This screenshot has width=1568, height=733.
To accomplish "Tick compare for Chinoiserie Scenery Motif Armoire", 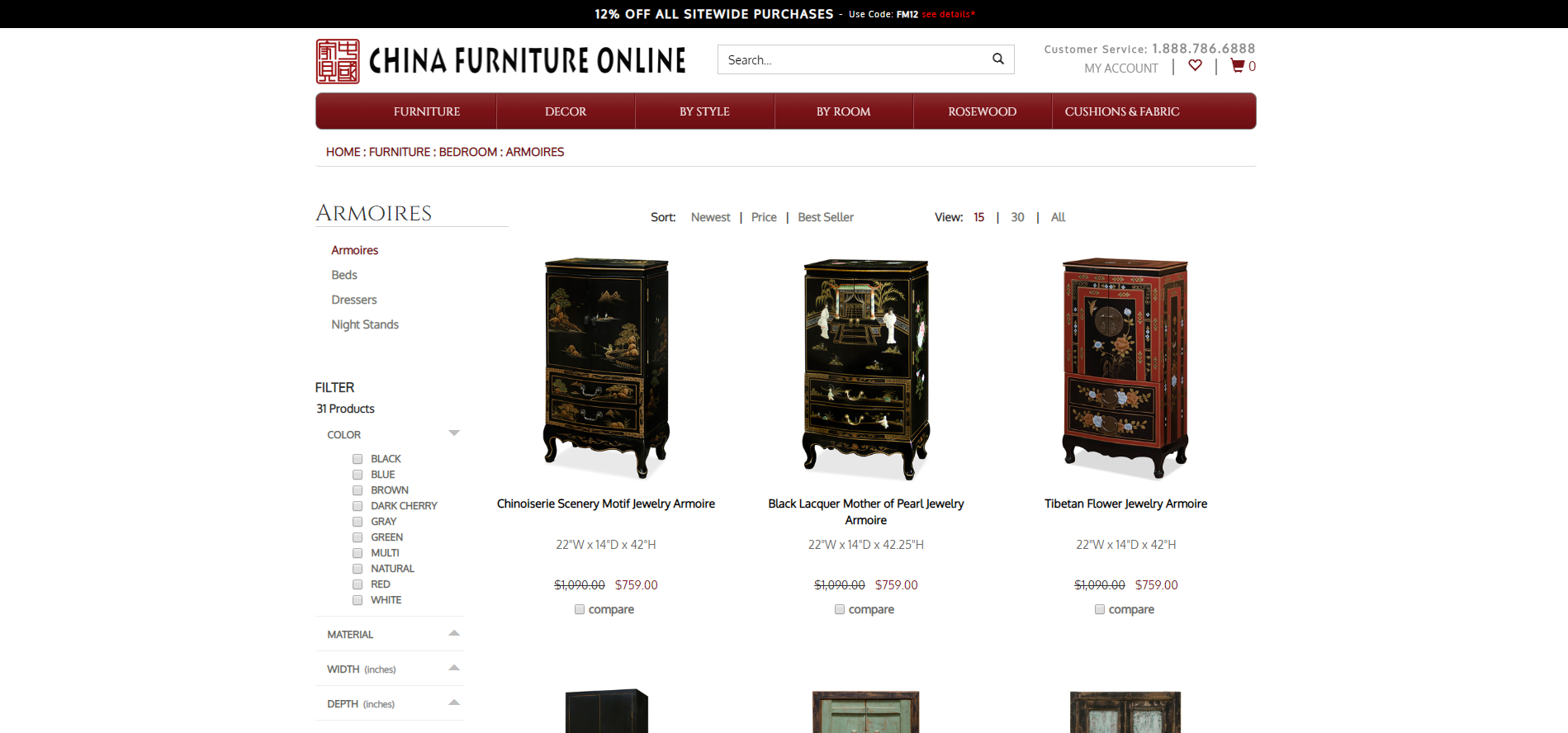I will [x=580, y=609].
